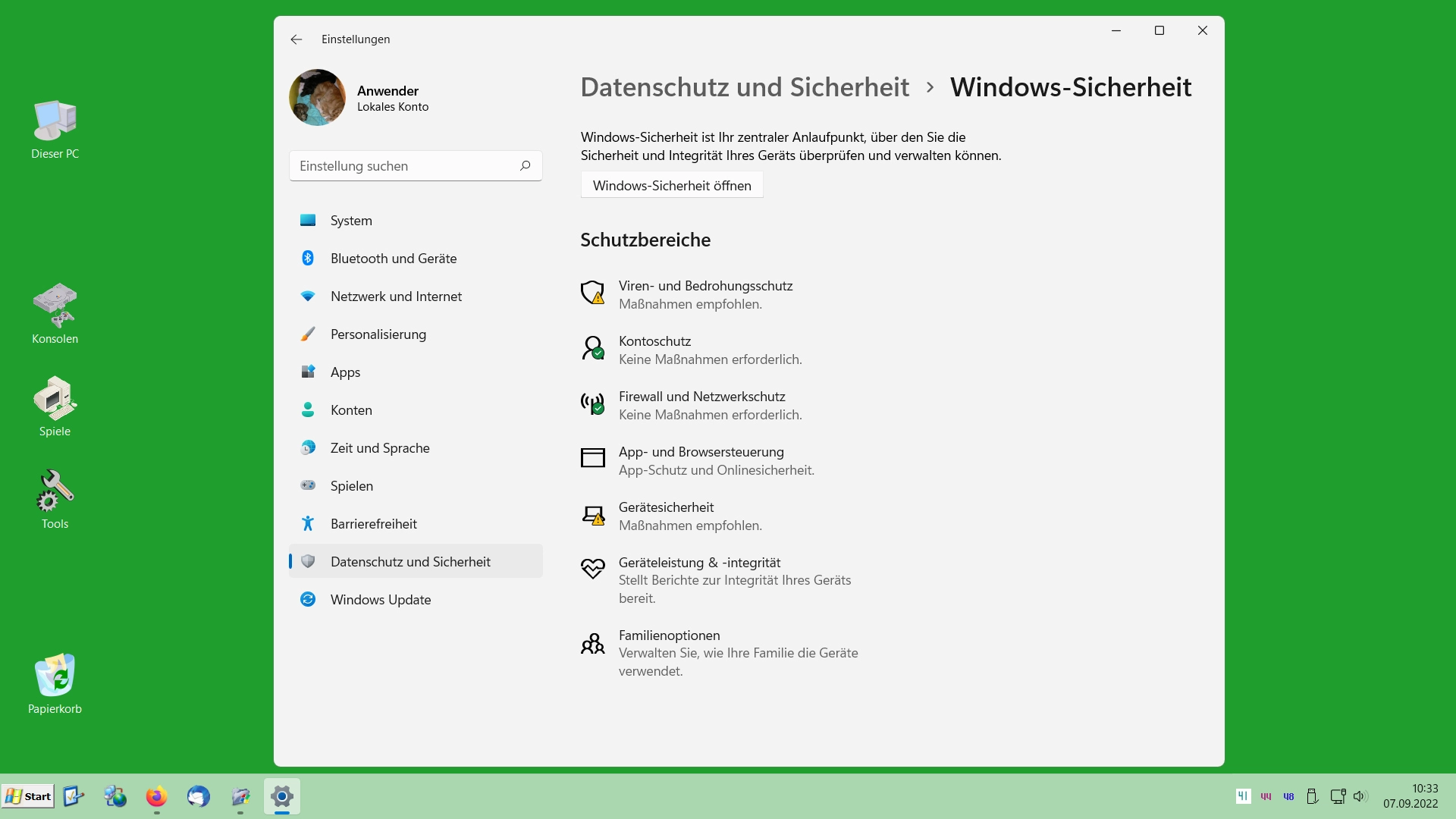Click the first tray indicator with white background
The image size is (1456, 819).
pyautogui.click(x=1243, y=796)
